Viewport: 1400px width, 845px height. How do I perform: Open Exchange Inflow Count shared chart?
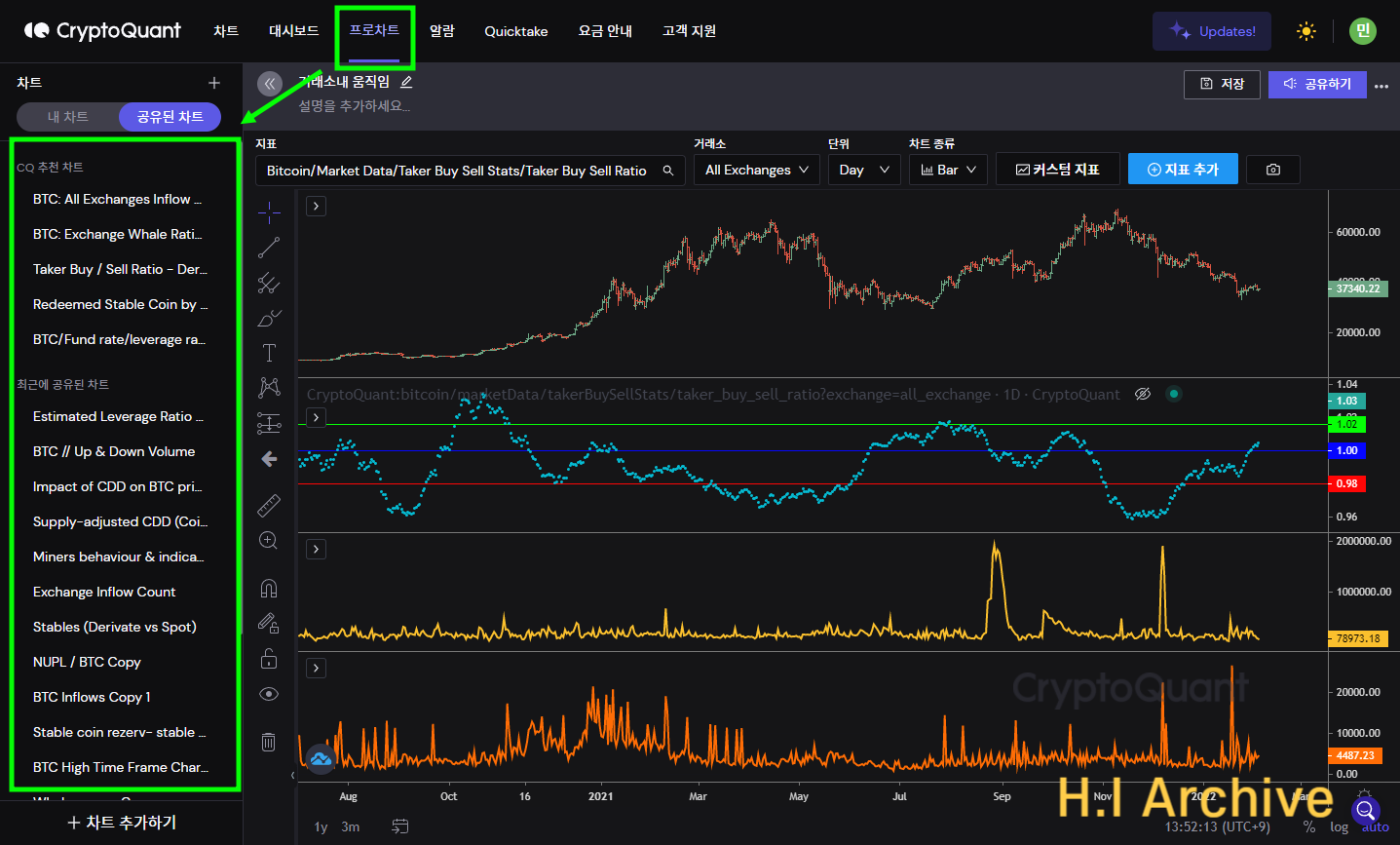click(104, 592)
